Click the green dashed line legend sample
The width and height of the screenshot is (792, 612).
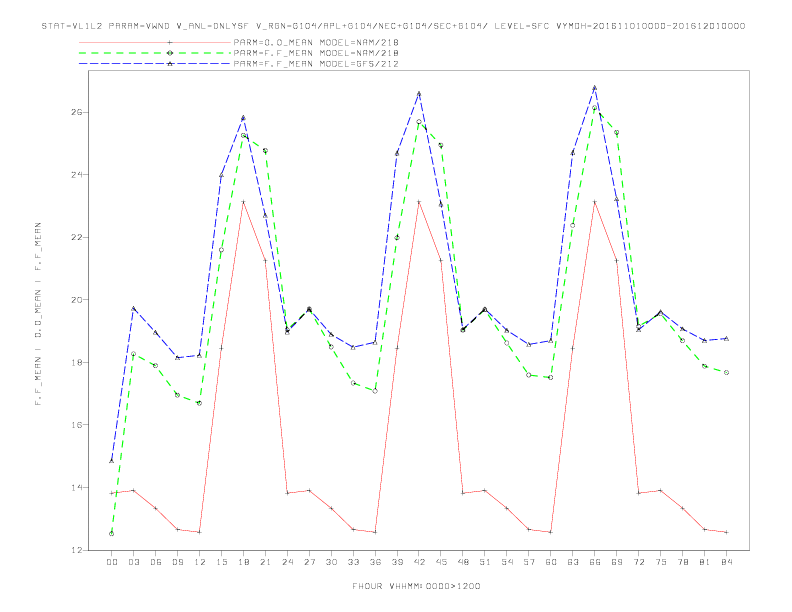155,53
